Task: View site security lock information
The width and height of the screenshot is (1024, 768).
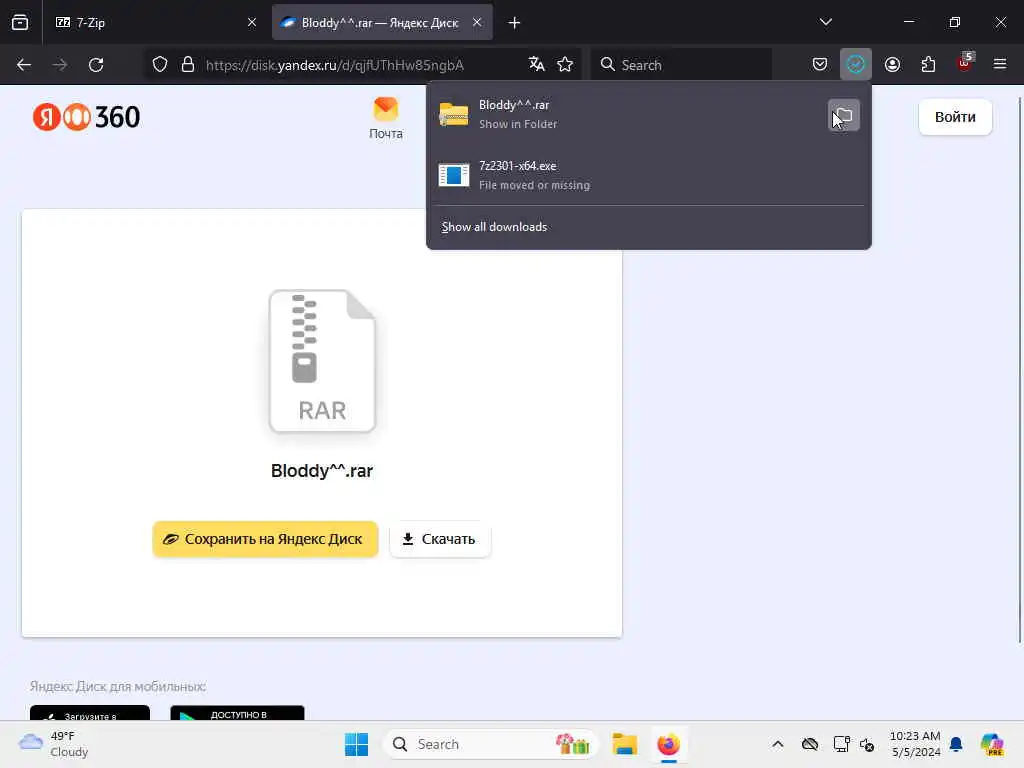Action: click(188, 65)
